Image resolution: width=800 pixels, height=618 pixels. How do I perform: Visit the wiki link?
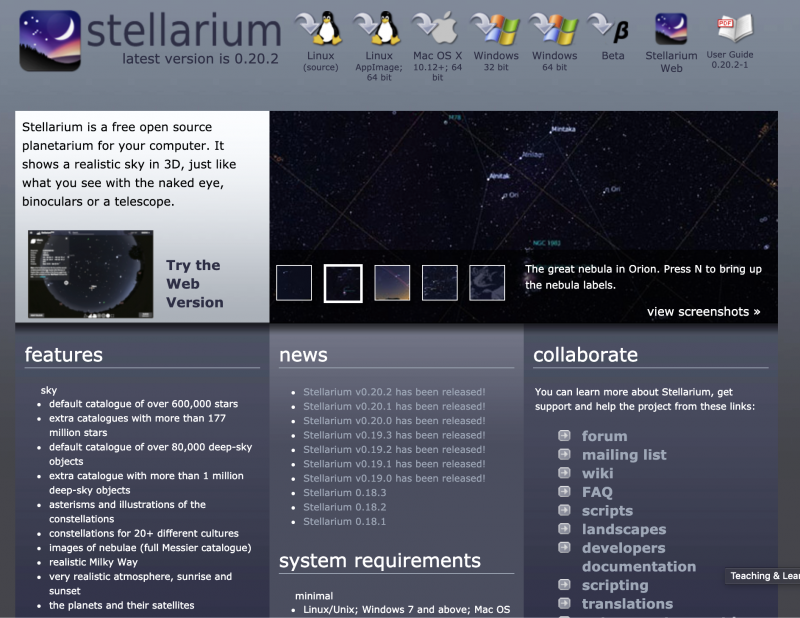tap(597, 473)
